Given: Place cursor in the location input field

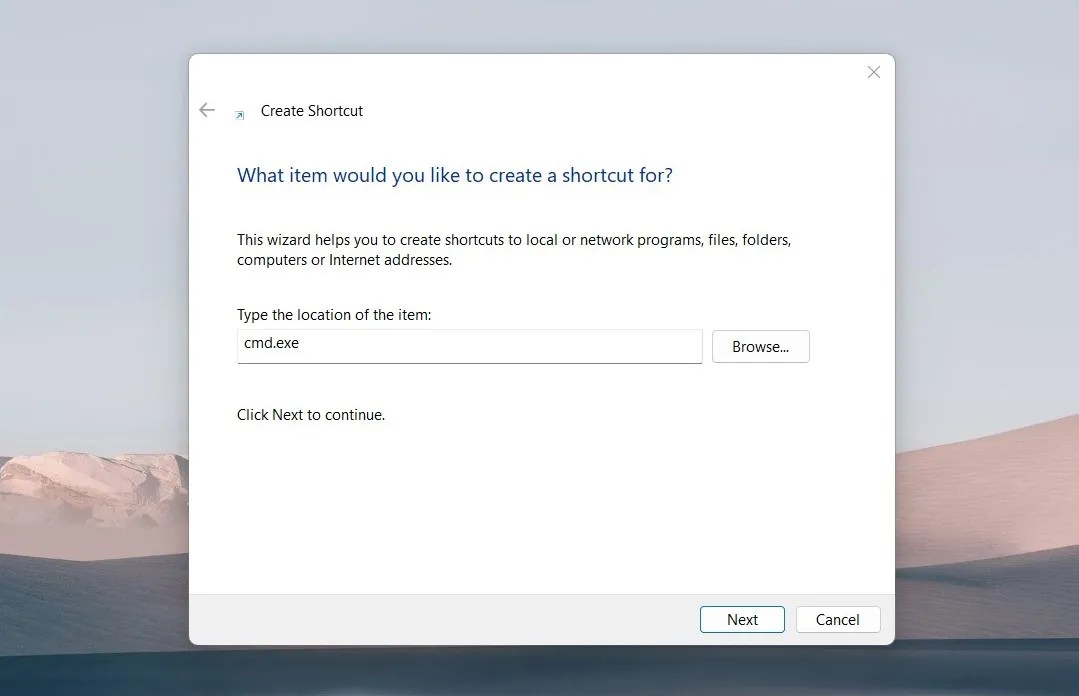Looking at the screenshot, I should pos(468,346).
